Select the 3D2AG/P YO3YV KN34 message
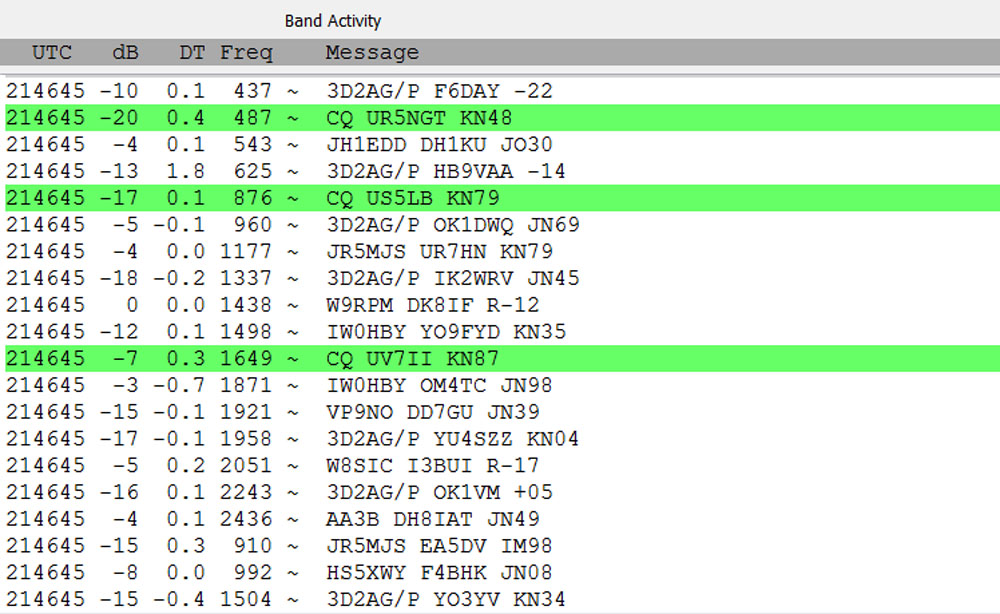Viewport: 1000px width, 614px height. click(x=446, y=599)
